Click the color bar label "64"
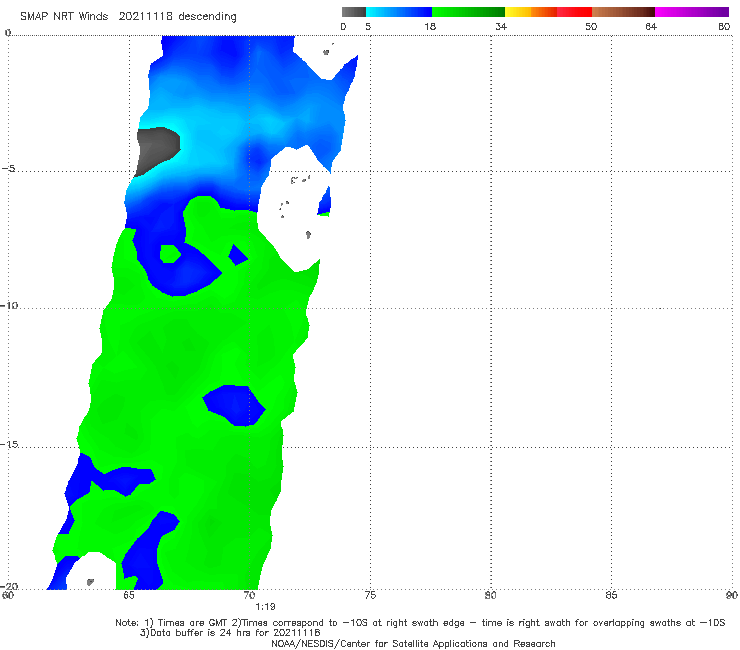Viewport: 740px width, 650px height. pos(651,27)
